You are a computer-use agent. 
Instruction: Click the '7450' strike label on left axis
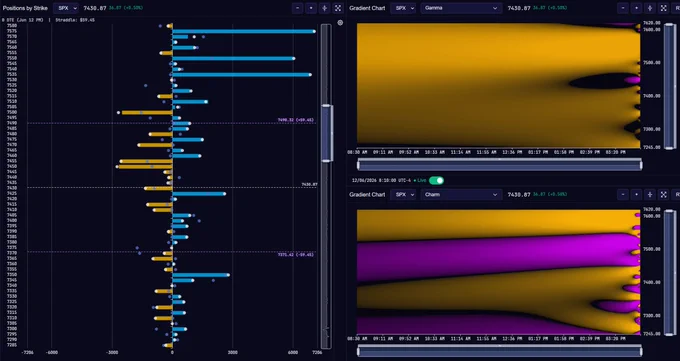(x=12, y=166)
